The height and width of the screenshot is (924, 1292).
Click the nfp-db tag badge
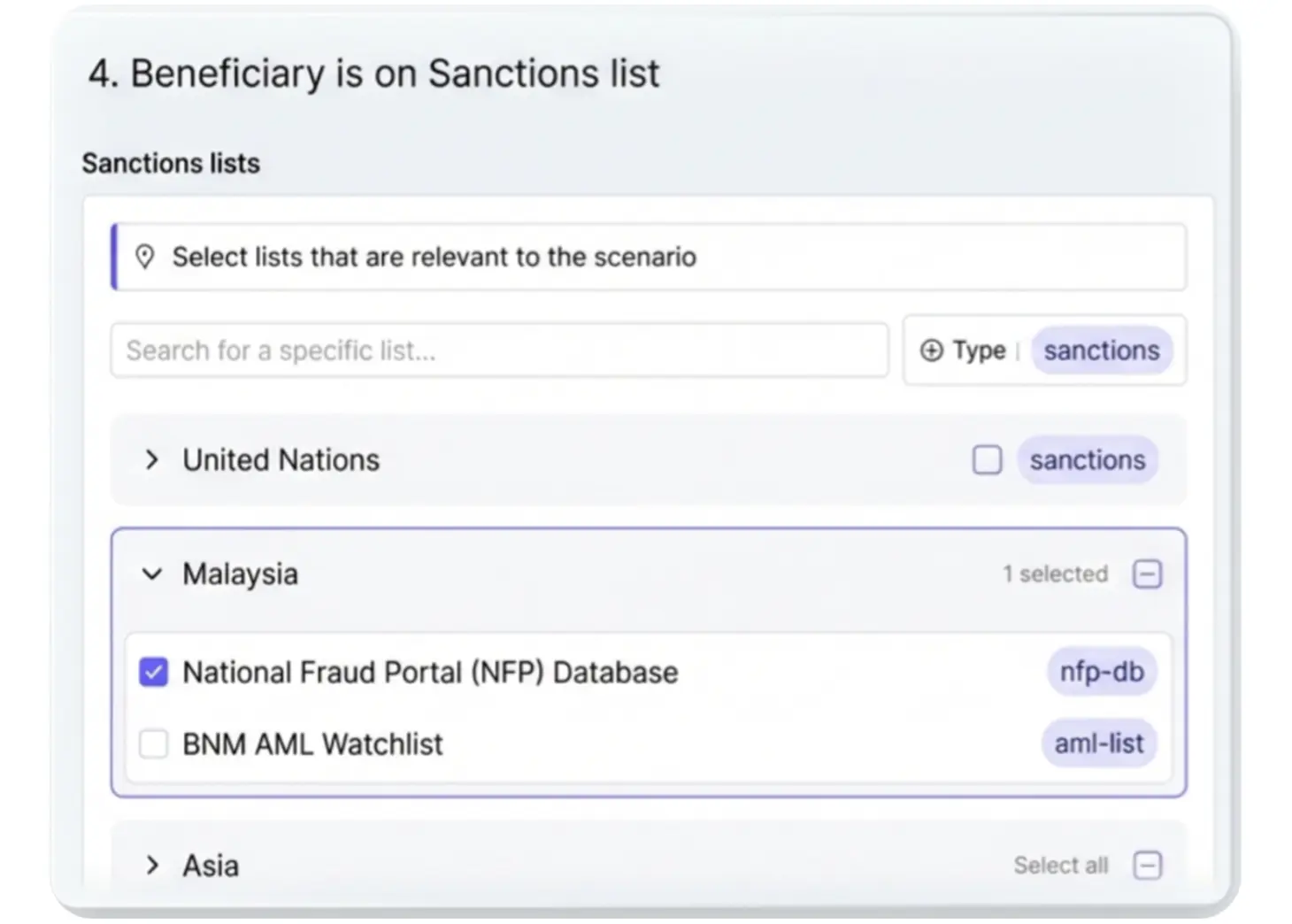click(x=1102, y=672)
